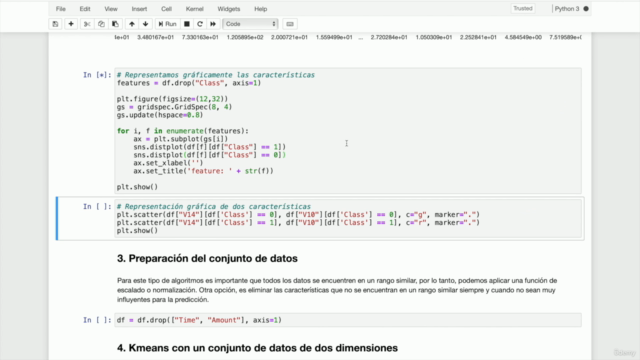The height and width of the screenshot is (360, 640).
Task: Click the Trusted notebook indicator
Action: (523, 9)
